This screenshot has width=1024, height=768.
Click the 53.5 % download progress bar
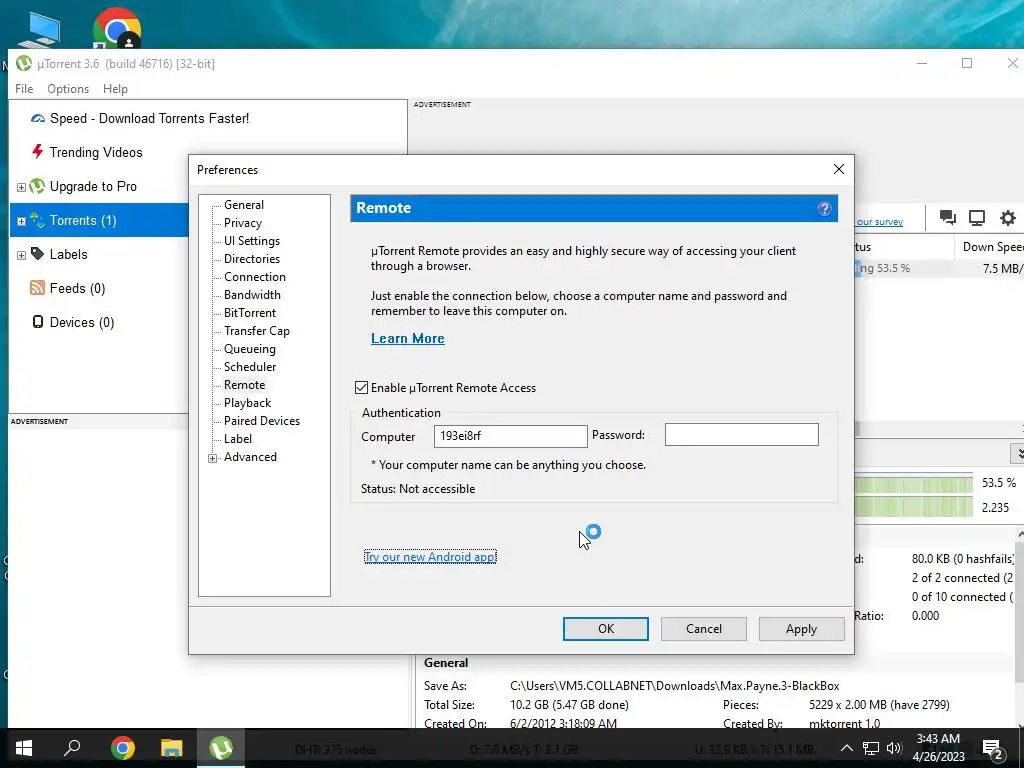(913, 483)
